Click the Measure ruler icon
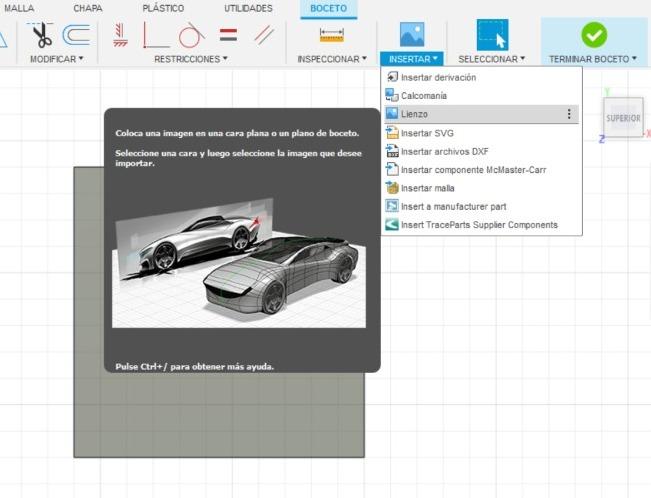 point(331,35)
